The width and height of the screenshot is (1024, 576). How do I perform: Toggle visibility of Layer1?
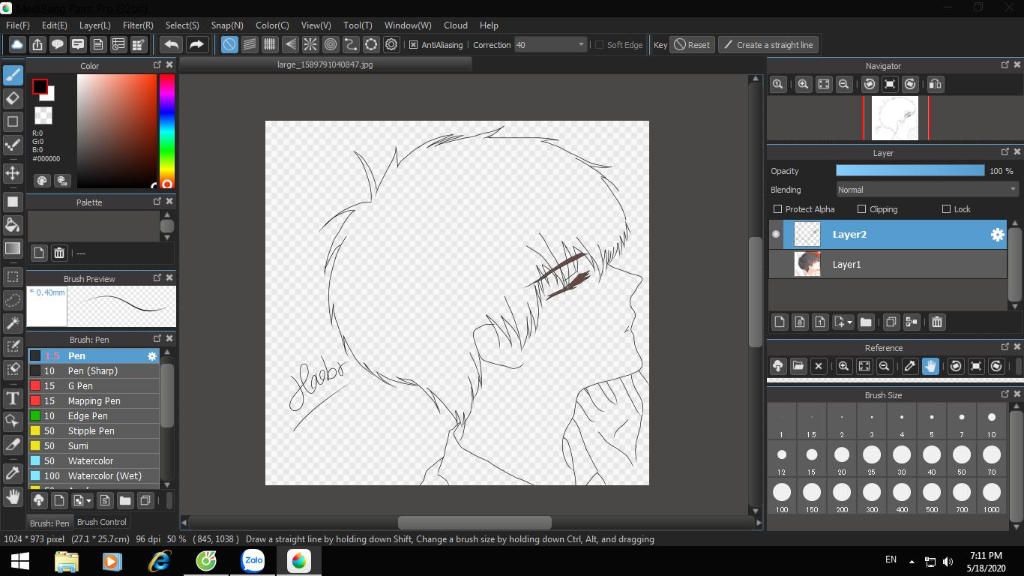click(776, 264)
